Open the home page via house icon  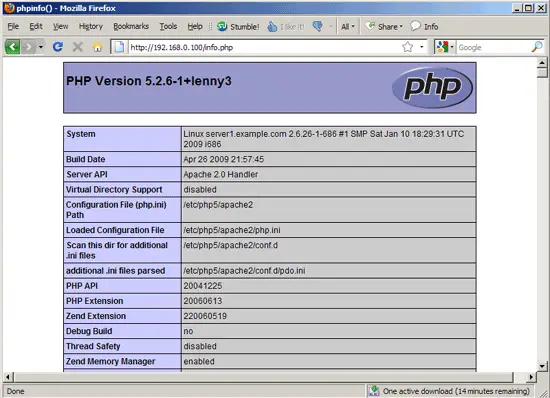(x=98, y=47)
